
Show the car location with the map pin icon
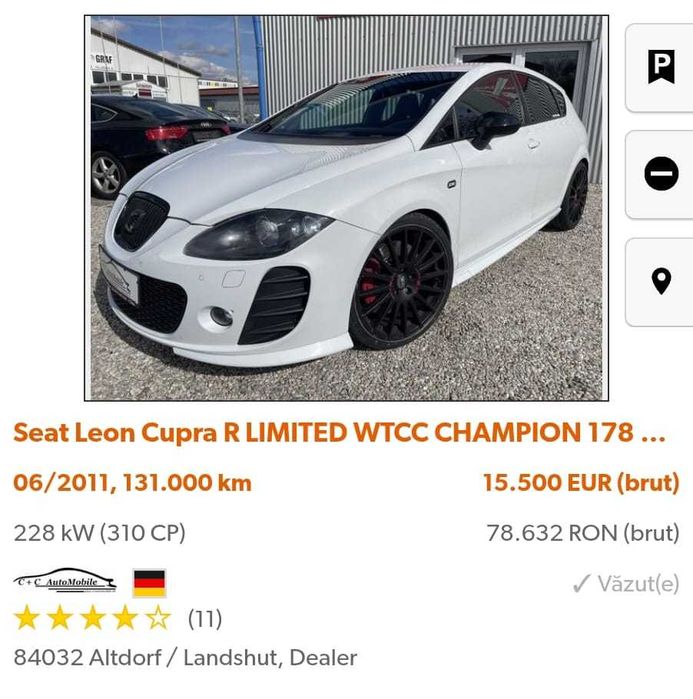pyautogui.click(x=661, y=282)
